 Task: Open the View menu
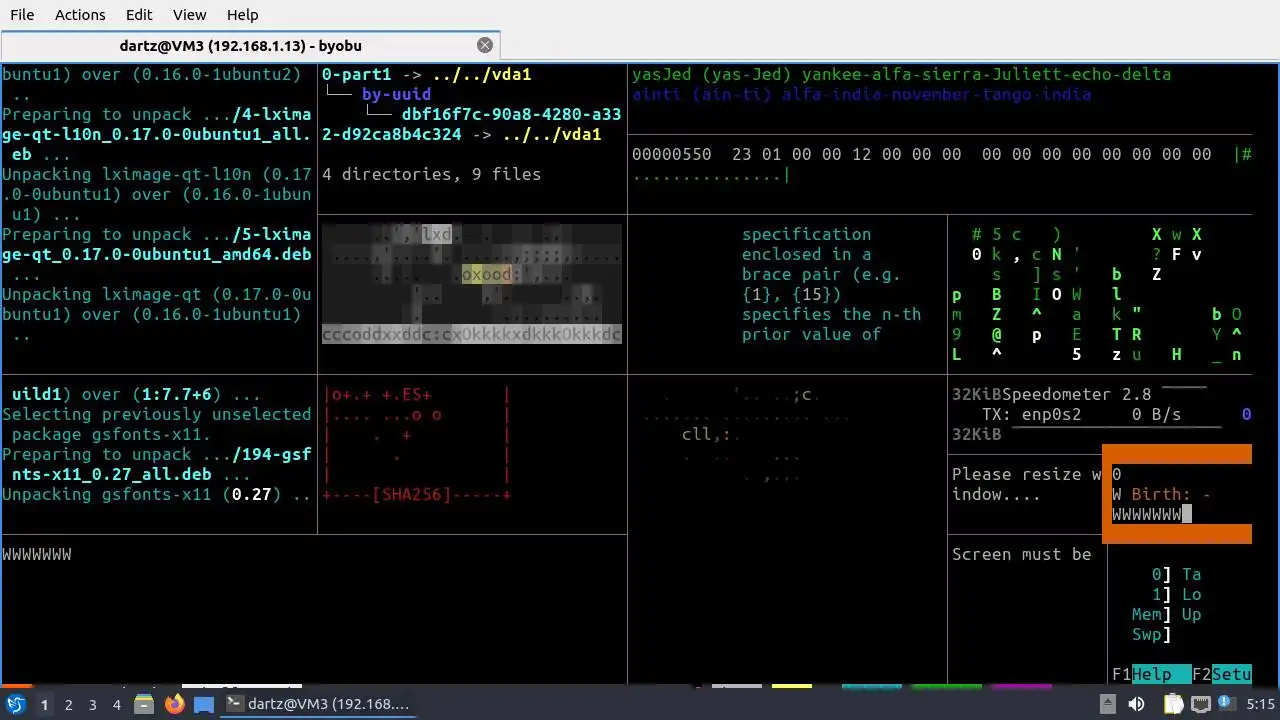tap(189, 15)
